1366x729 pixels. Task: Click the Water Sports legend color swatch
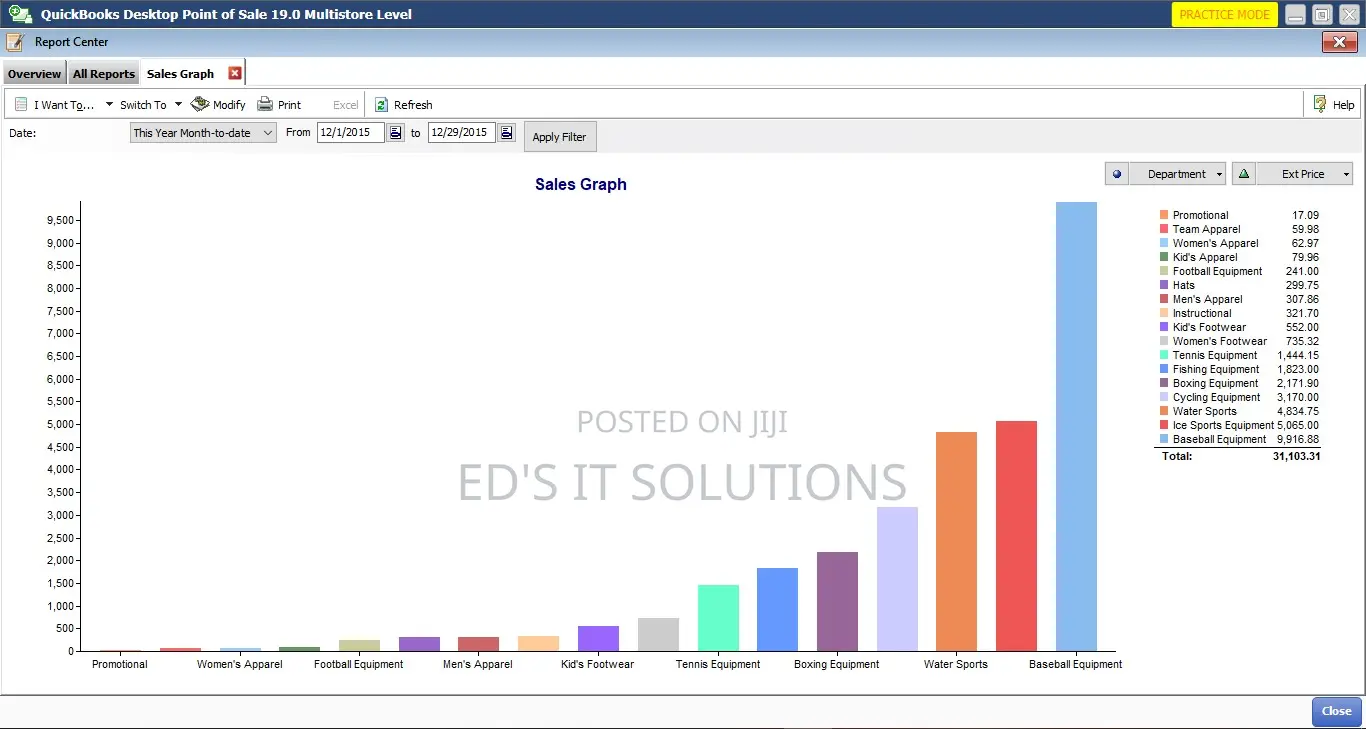pyautogui.click(x=1164, y=411)
